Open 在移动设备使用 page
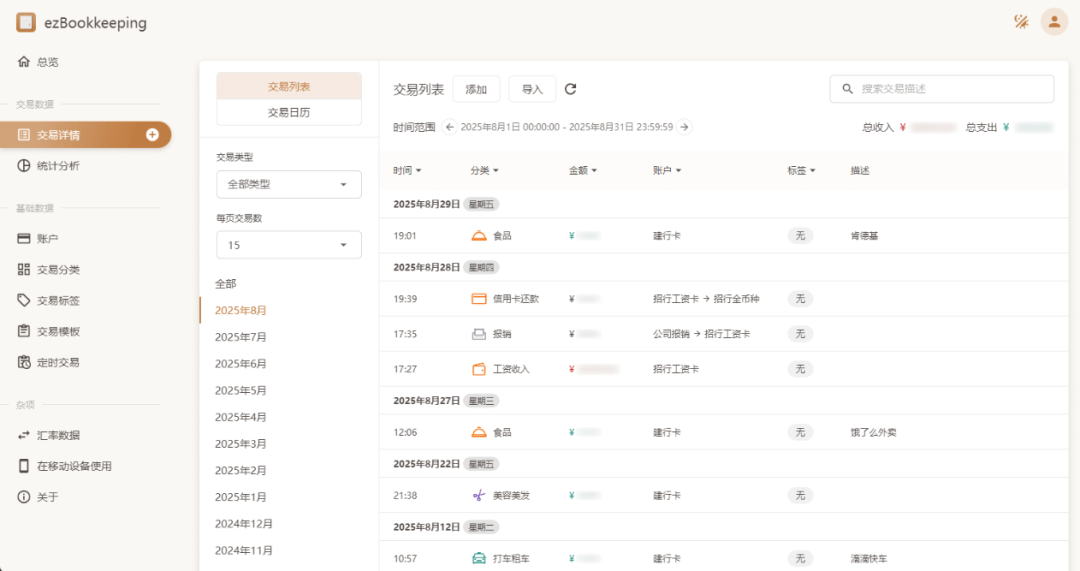 pos(86,466)
